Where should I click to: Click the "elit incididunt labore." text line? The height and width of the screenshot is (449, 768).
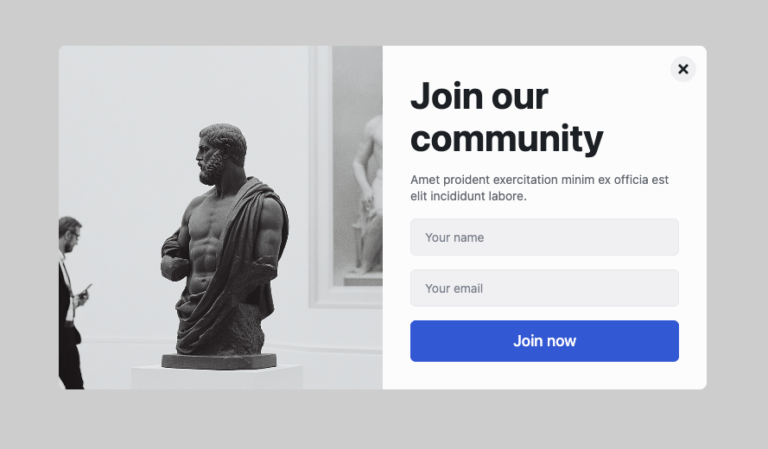point(468,196)
